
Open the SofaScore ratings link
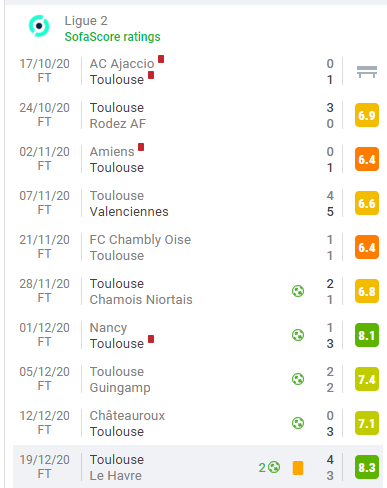[x=112, y=37]
